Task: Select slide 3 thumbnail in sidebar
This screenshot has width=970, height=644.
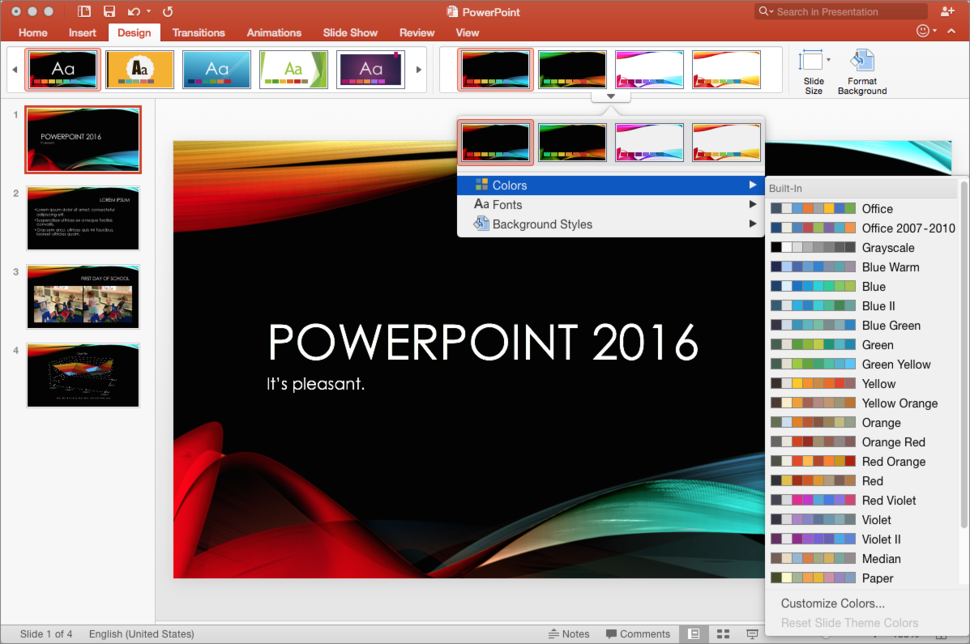Action: tap(83, 295)
